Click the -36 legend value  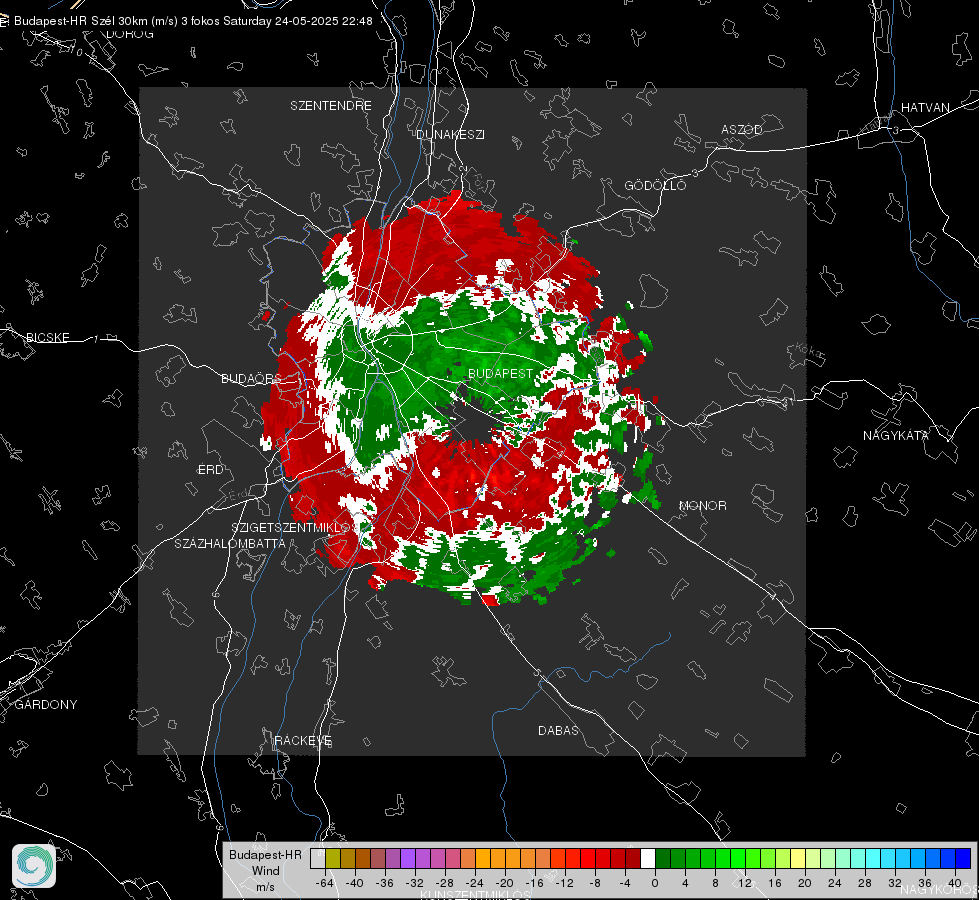(385, 883)
